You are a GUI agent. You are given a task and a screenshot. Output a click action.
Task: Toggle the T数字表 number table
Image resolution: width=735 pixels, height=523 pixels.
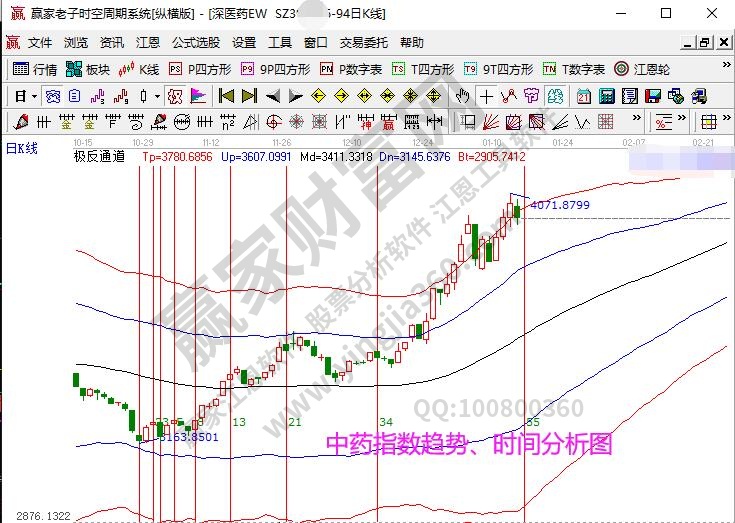(574, 69)
